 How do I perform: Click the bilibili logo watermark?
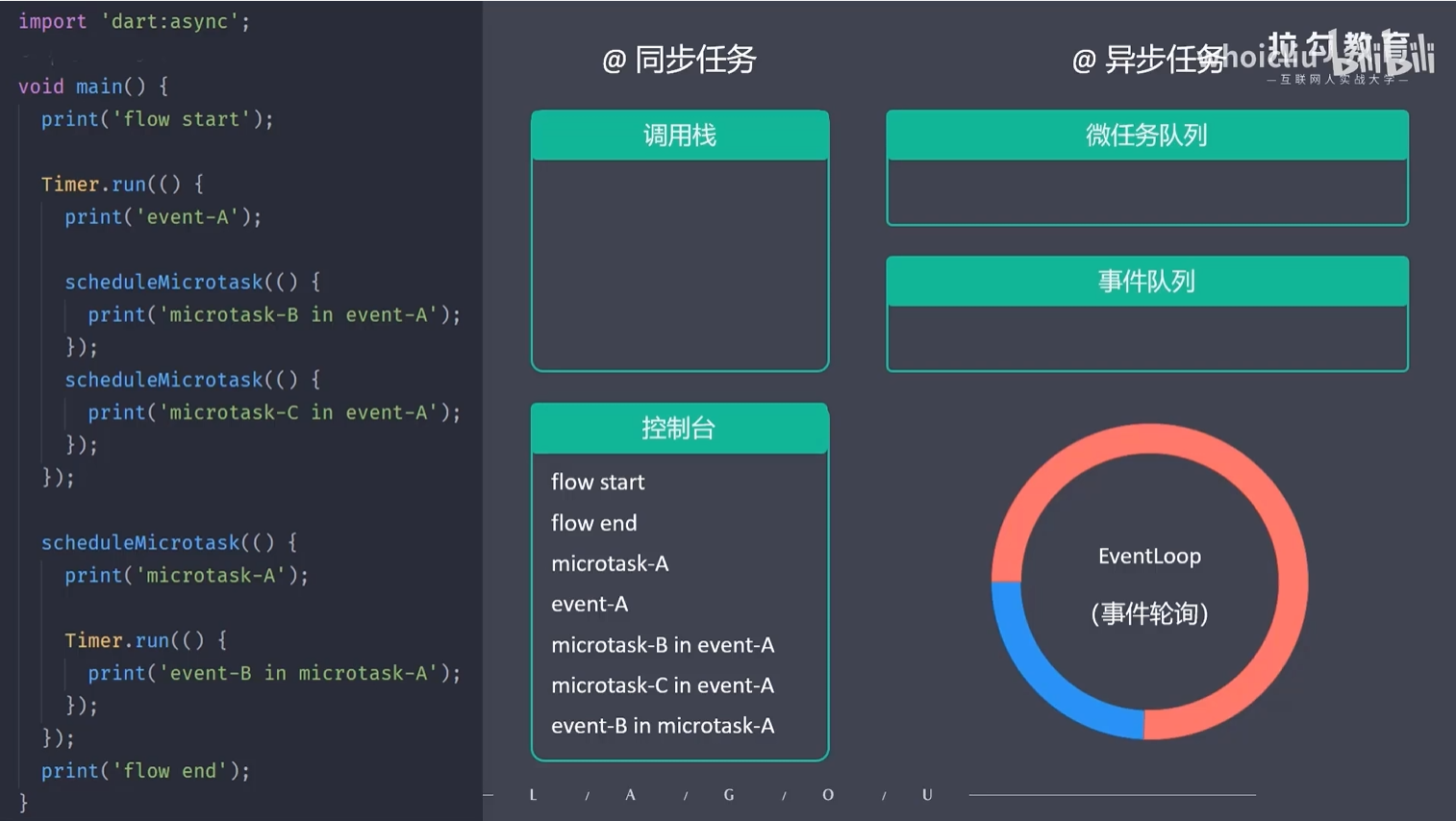(x=1385, y=58)
